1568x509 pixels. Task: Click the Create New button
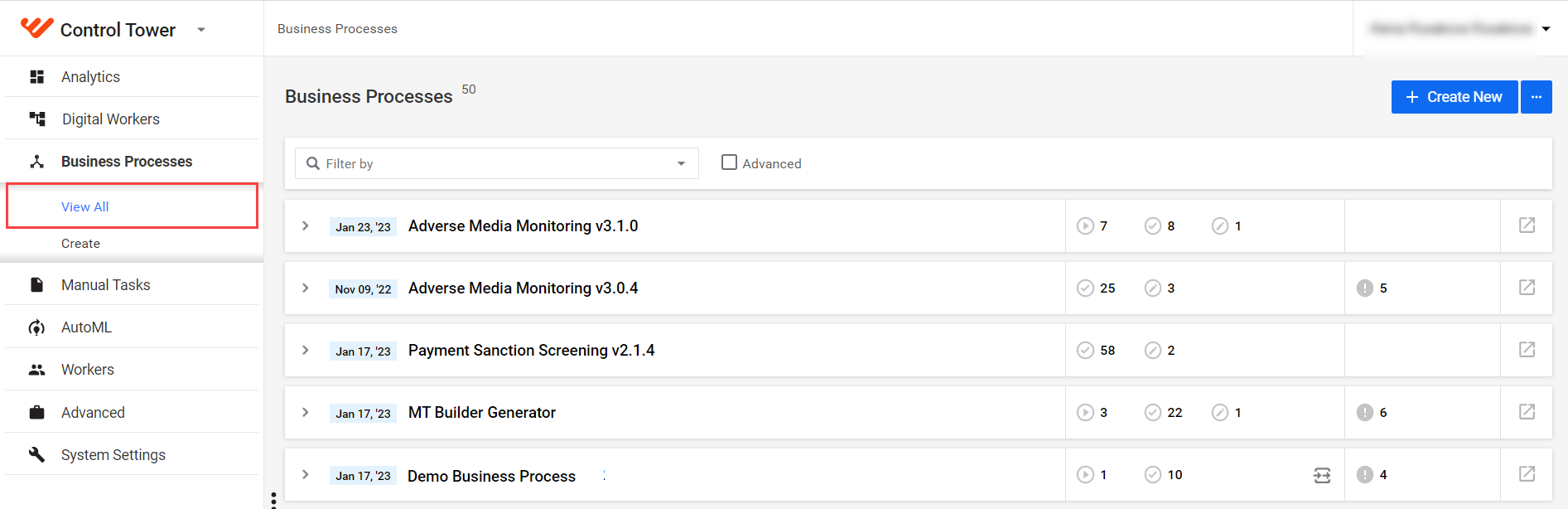(1455, 97)
